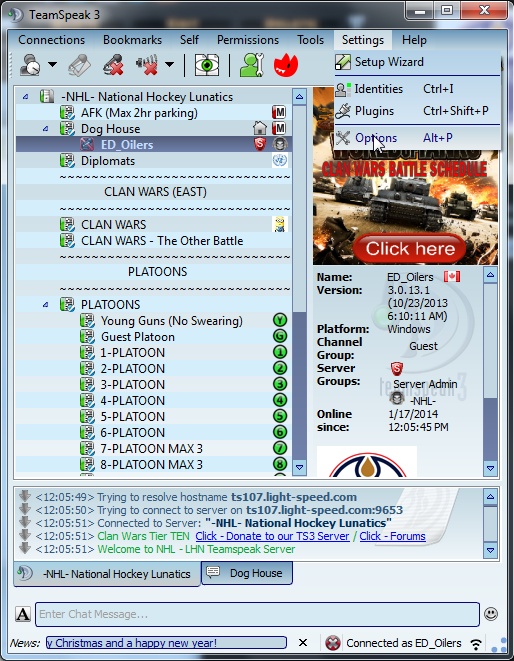Click the red Overwolf toolbar icon

click(x=285, y=65)
